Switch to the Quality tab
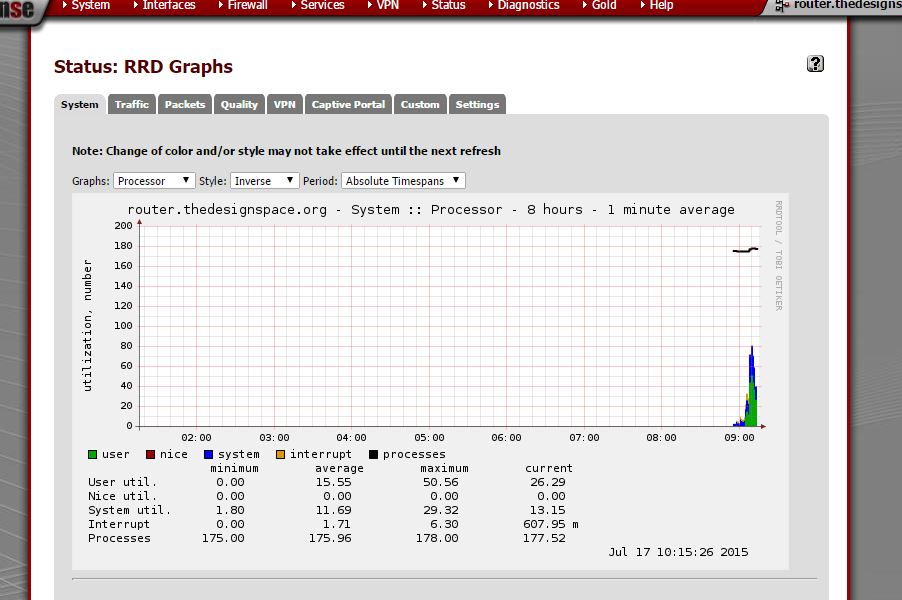The image size is (902, 600). tap(240, 105)
